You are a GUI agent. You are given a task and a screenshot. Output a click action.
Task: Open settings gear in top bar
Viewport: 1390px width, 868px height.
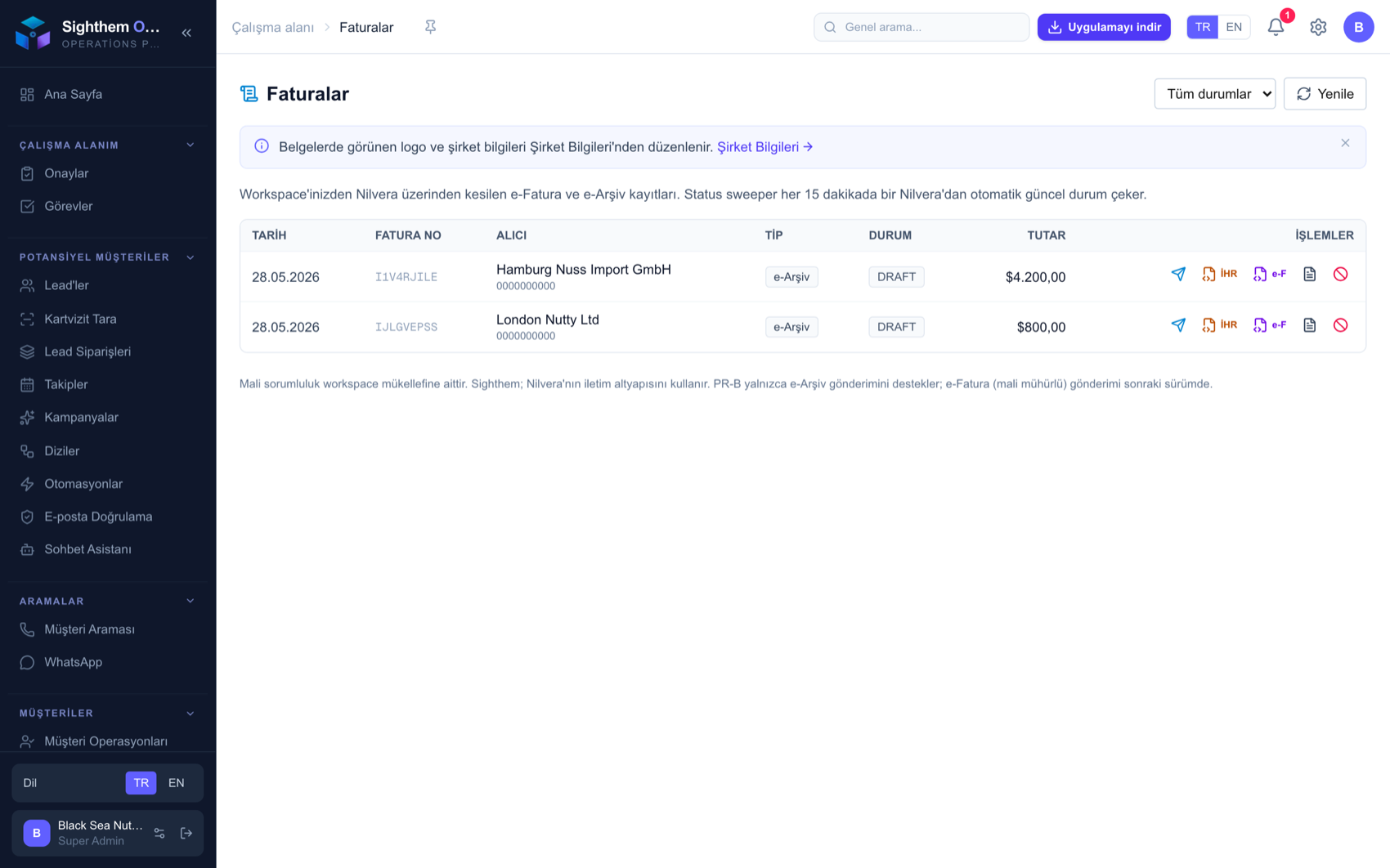pos(1318,27)
